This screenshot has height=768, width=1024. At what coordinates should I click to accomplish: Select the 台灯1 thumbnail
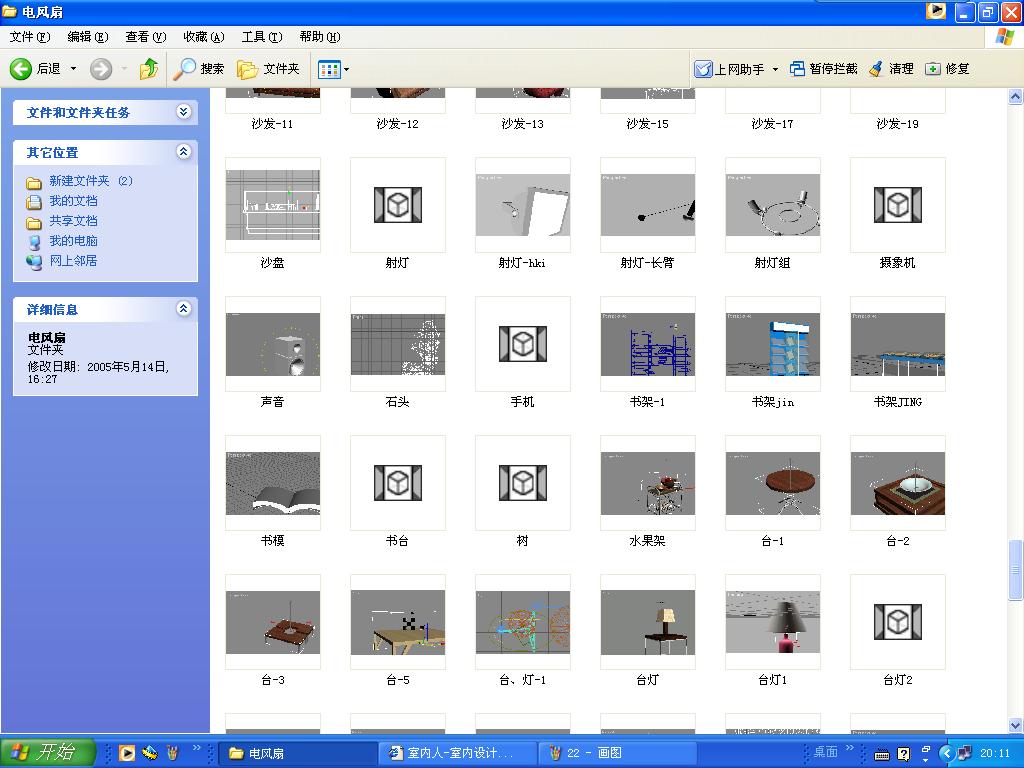click(x=773, y=622)
